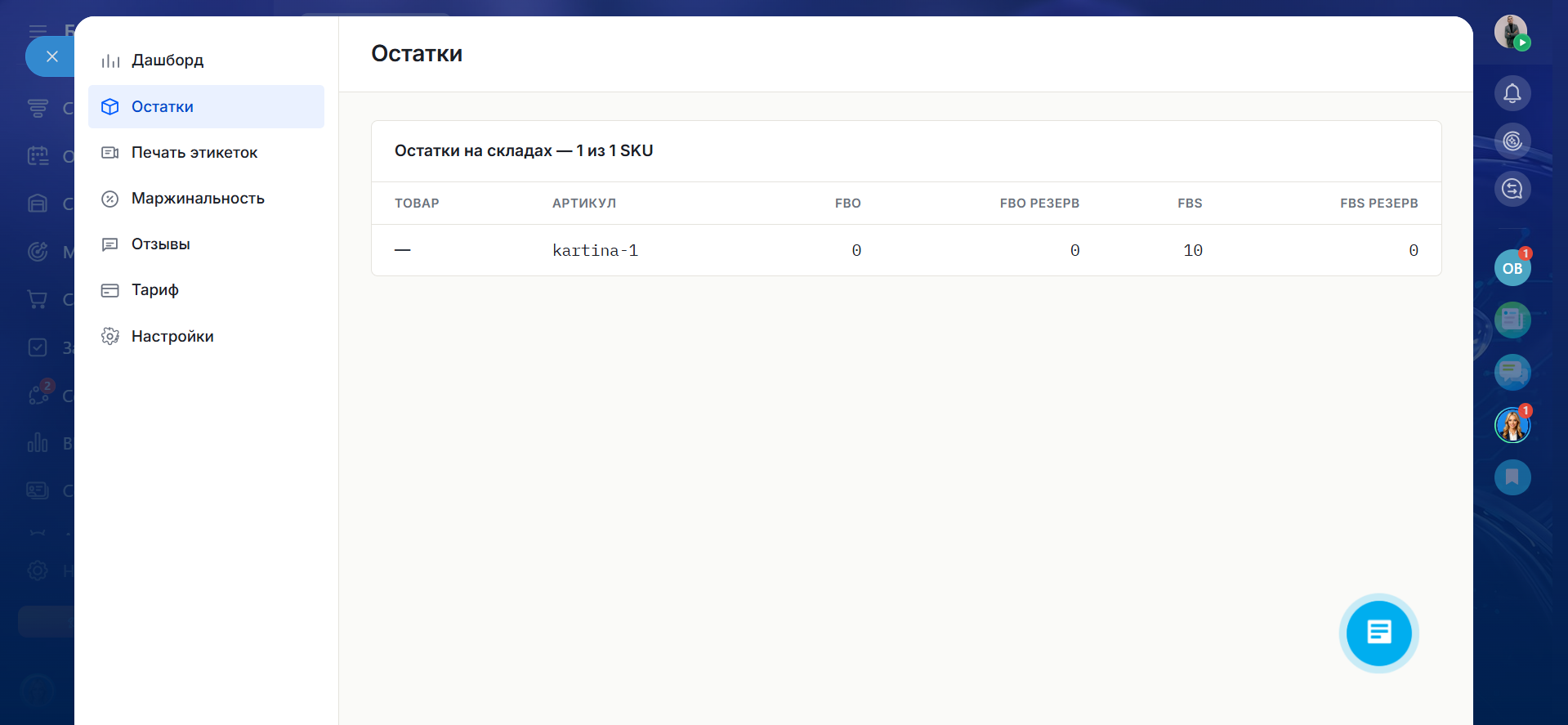Image resolution: width=1568 pixels, height=725 pixels.
Task: Open the floating chat widget button
Action: (x=1379, y=633)
